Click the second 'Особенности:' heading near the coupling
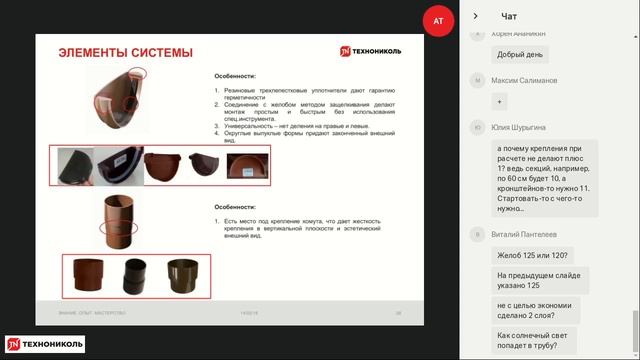The image size is (640, 360). pyautogui.click(x=235, y=207)
